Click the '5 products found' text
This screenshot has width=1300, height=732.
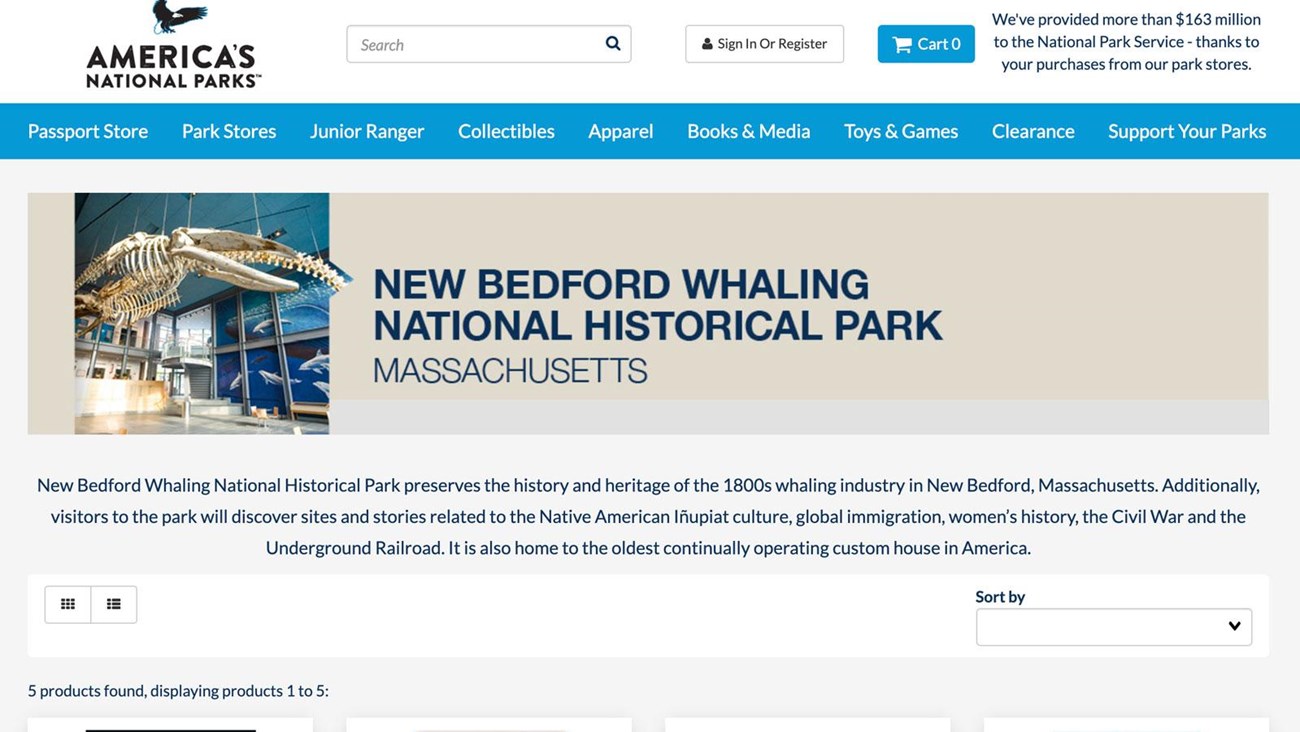(x=178, y=691)
